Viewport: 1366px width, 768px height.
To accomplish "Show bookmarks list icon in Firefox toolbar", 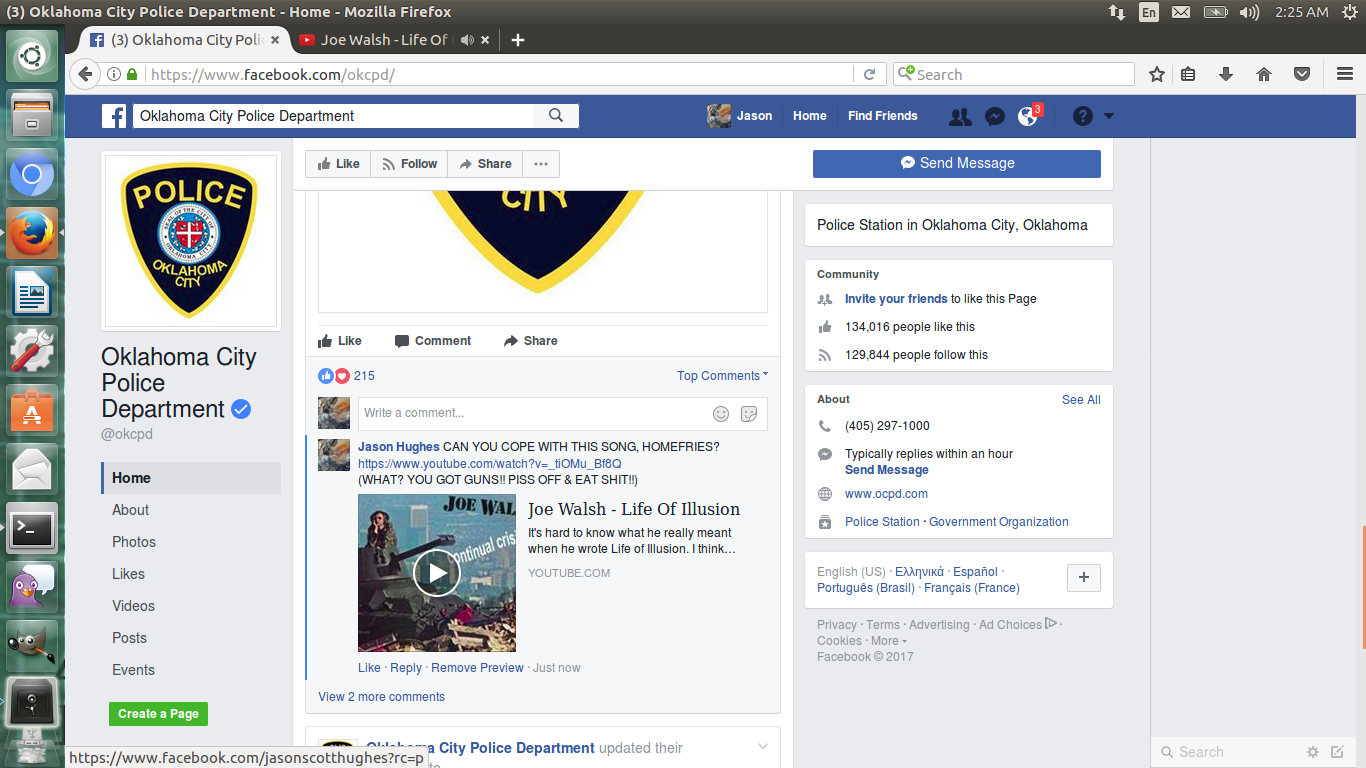I will click(1188, 74).
